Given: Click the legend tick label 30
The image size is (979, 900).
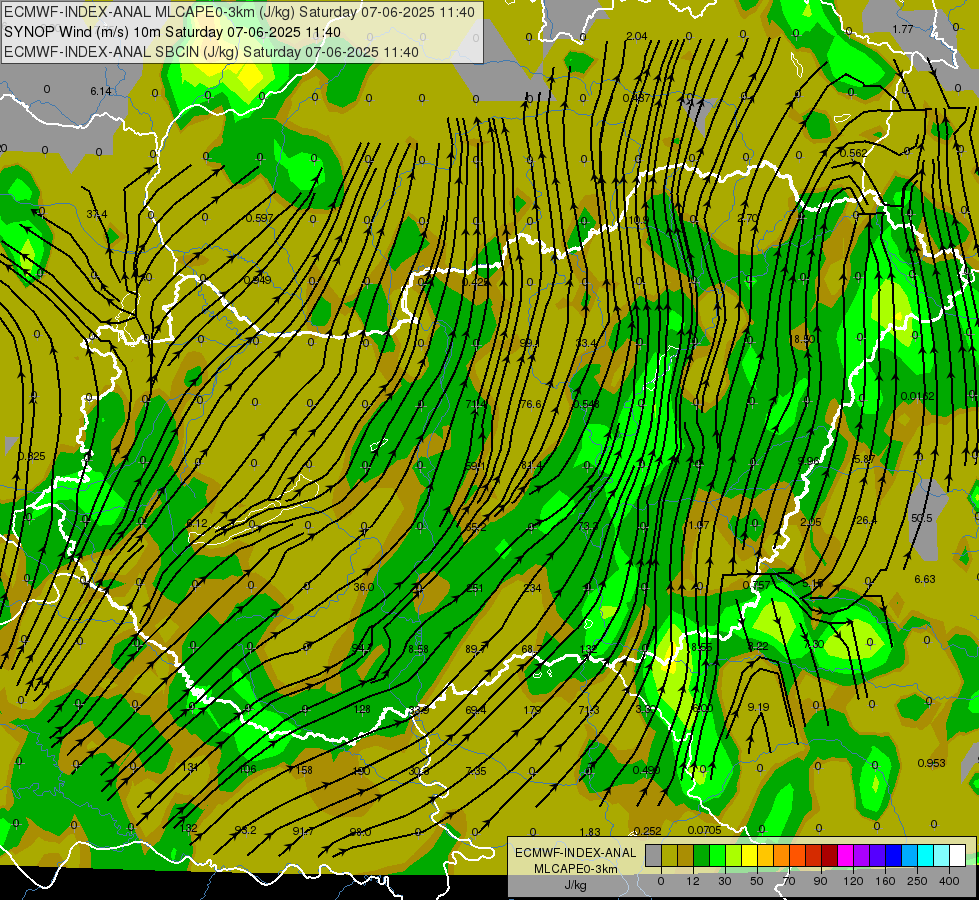Looking at the screenshot, I should coord(724,881).
